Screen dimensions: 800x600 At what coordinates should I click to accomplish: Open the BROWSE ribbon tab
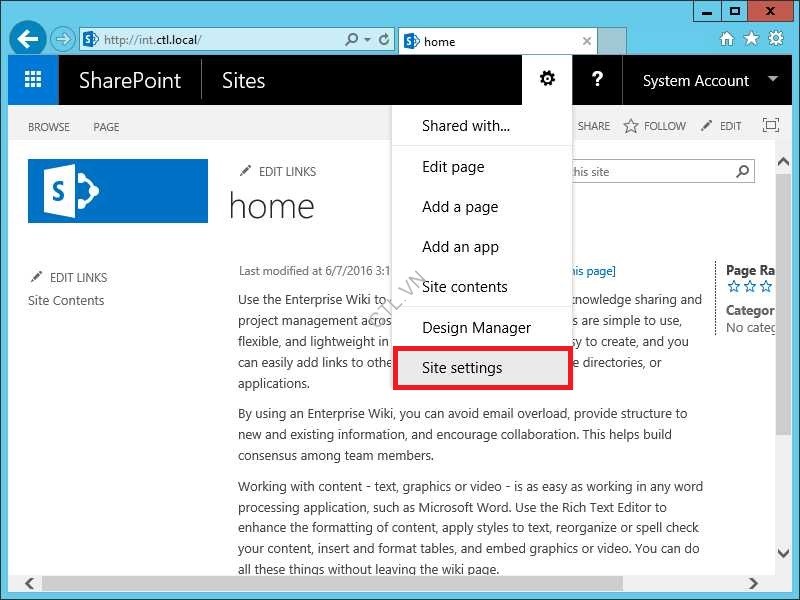(x=49, y=127)
